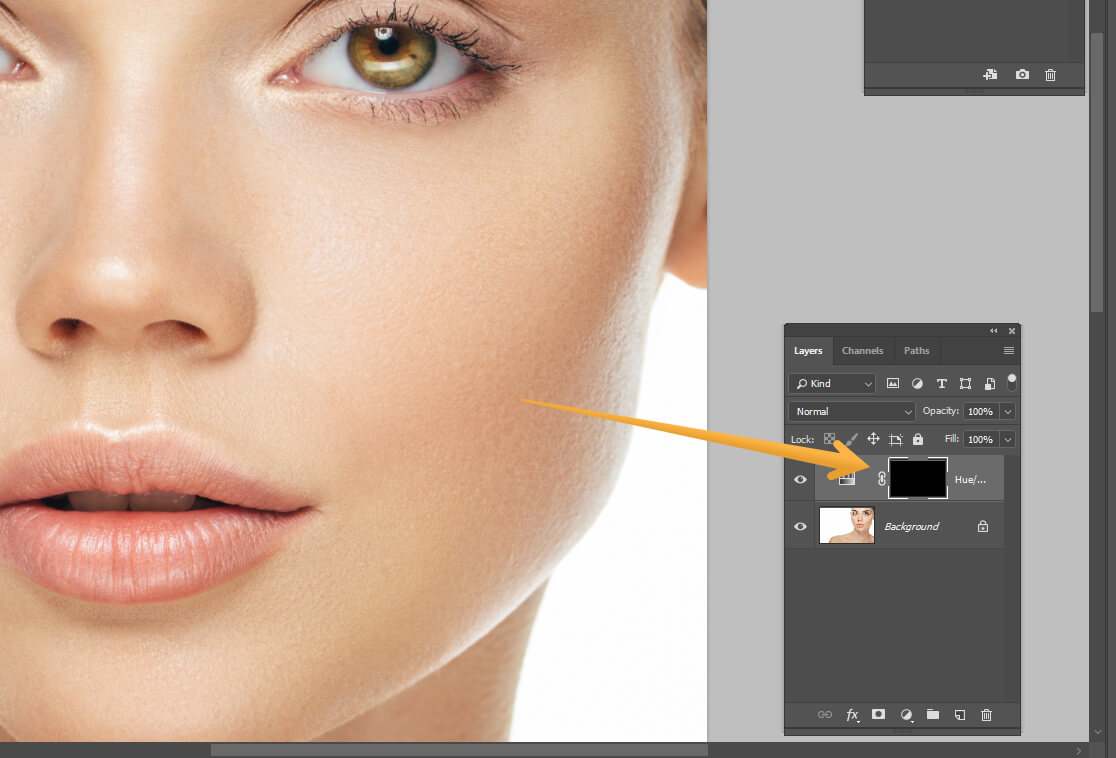Image resolution: width=1116 pixels, height=758 pixels.
Task: Select the Background layer thumbnail
Action: point(846,525)
